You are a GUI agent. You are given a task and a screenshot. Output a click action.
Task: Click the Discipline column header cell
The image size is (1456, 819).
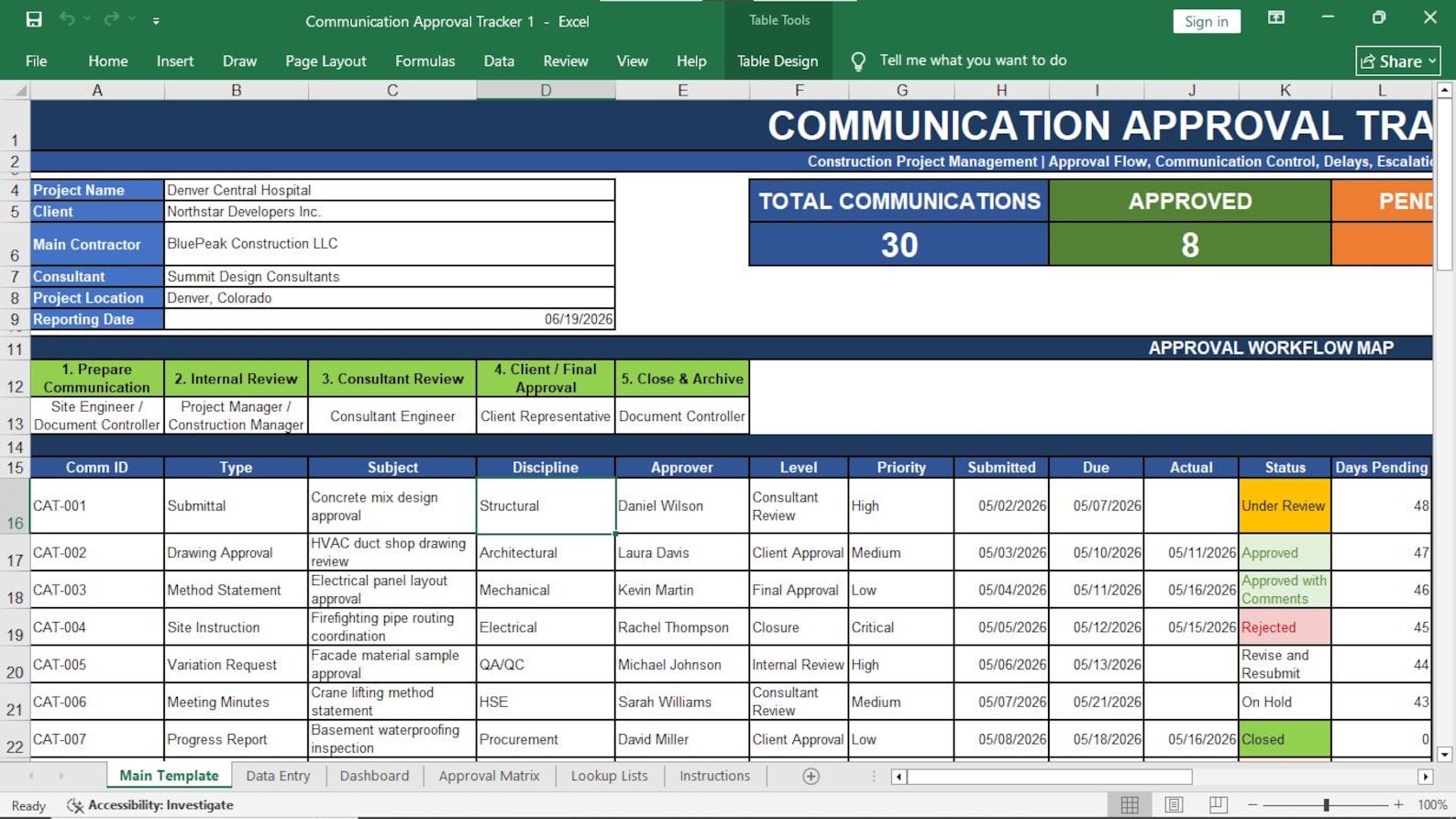click(x=546, y=467)
